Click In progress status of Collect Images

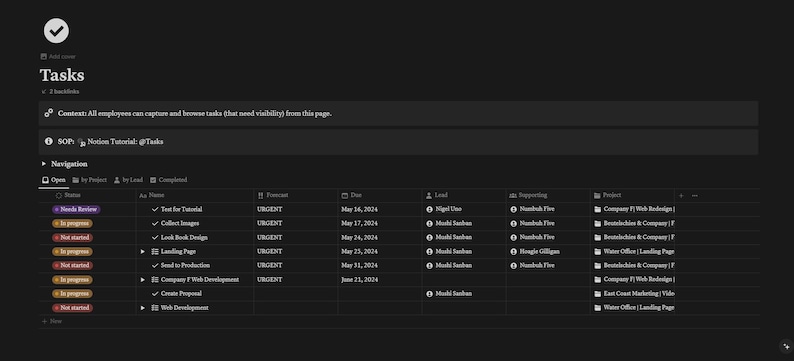tap(72, 223)
